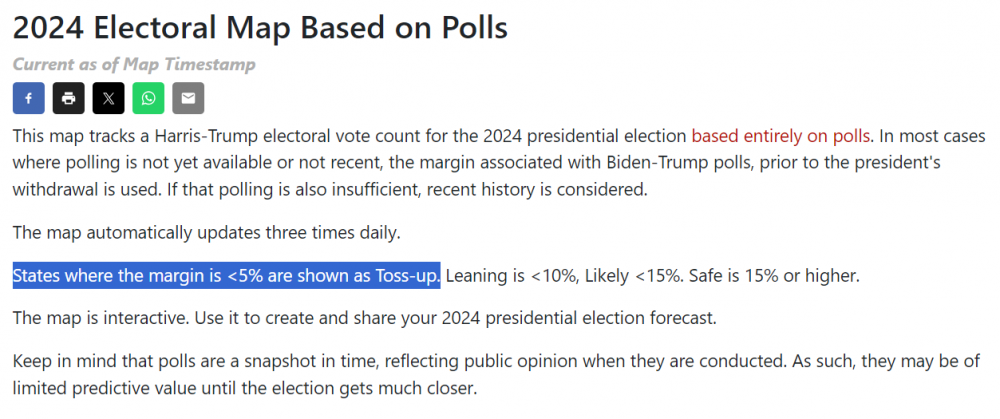
Task: Open the "based entirely on polls" link
Action: click(782, 135)
